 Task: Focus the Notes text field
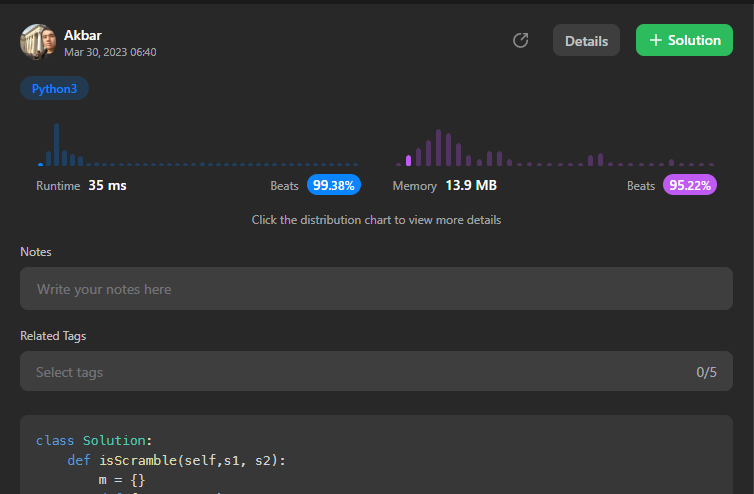click(x=376, y=289)
